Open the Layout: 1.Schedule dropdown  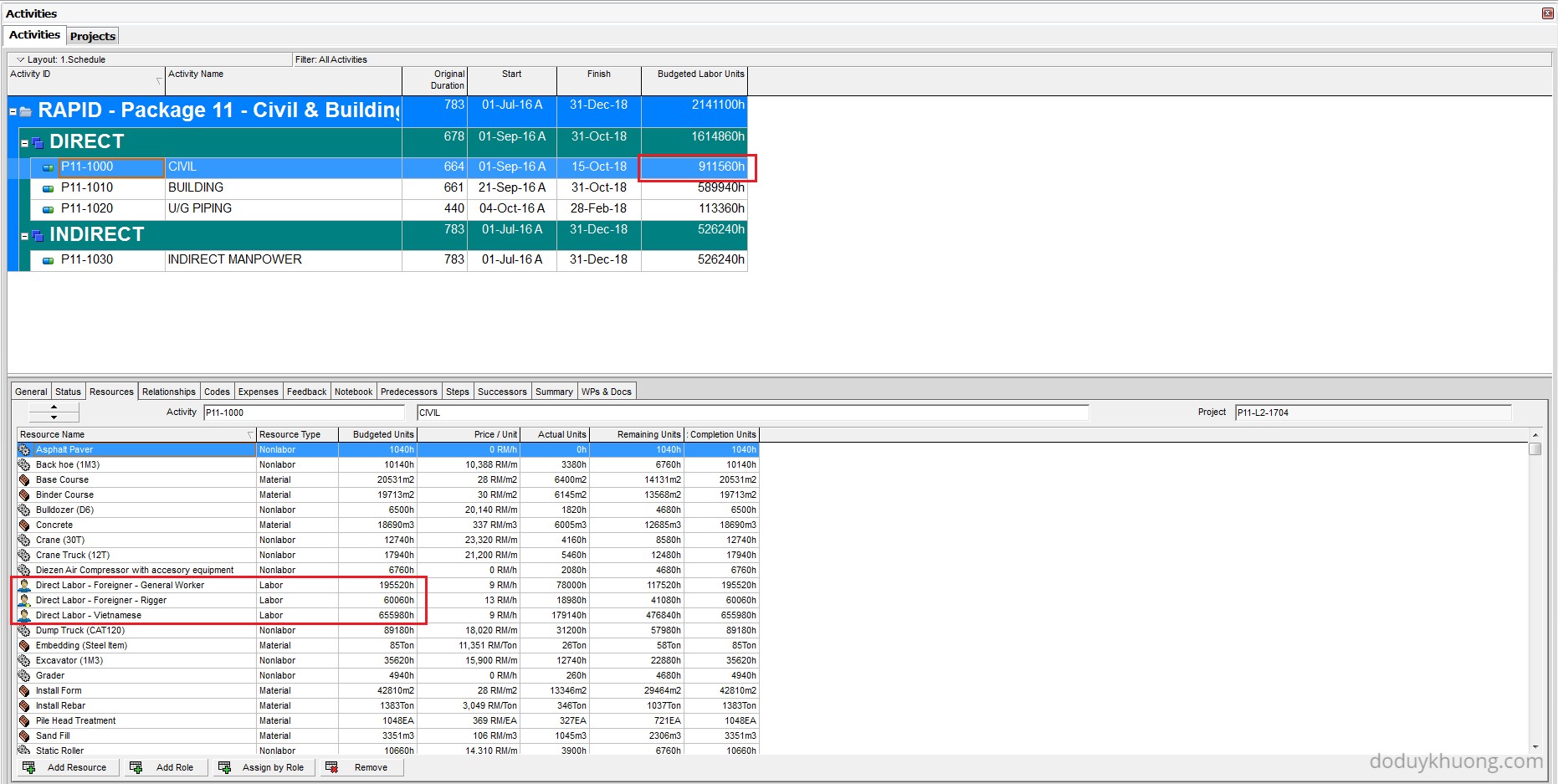click(21, 60)
